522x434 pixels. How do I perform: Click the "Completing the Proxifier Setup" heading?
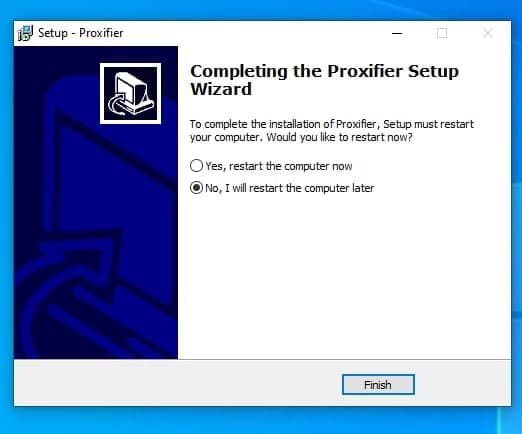point(324,71)
